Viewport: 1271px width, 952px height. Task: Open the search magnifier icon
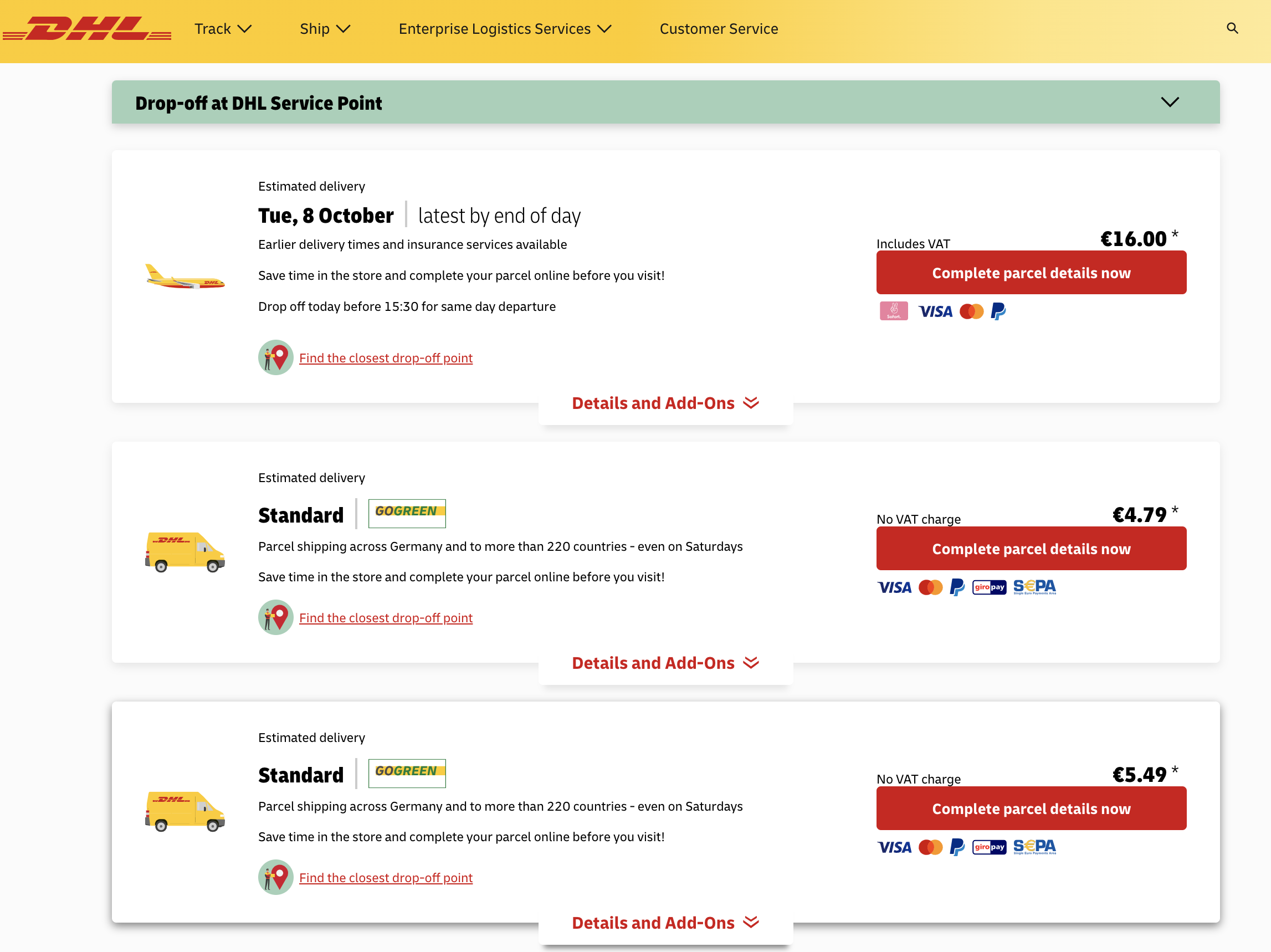tap(1232, 28)
